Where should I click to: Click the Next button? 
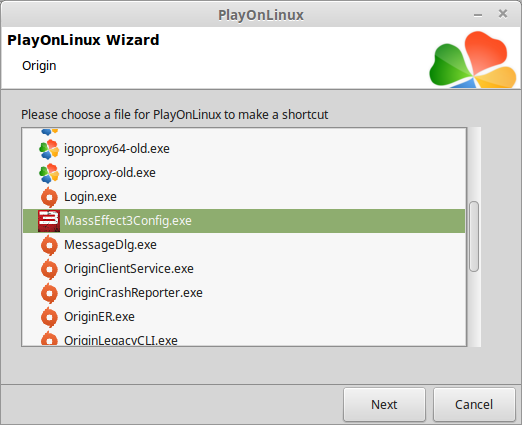[384, 404]
